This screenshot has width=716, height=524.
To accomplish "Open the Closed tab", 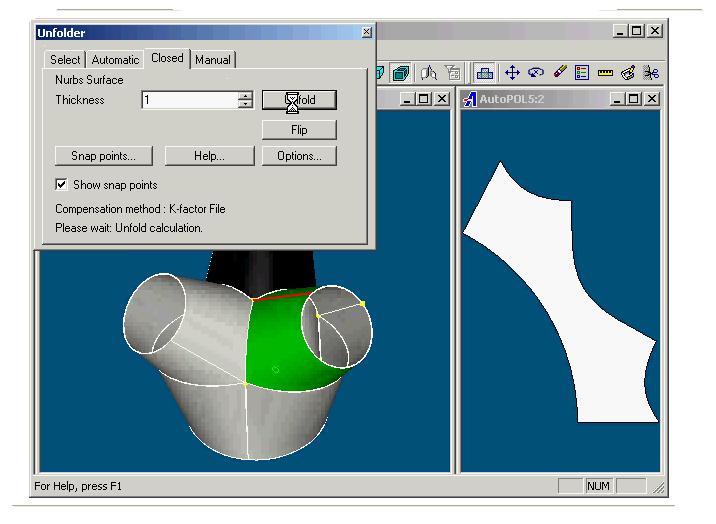I will tap(167, 58).
